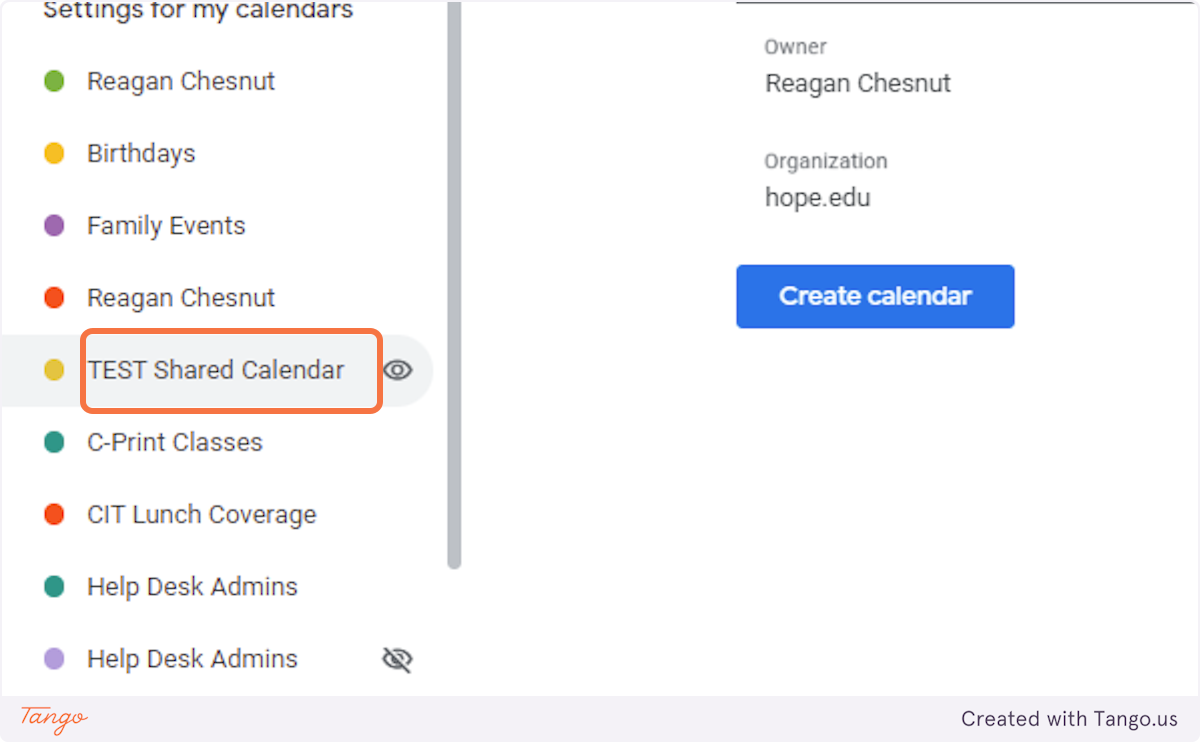Click the teal dot next to C-Print Classes

54,442
